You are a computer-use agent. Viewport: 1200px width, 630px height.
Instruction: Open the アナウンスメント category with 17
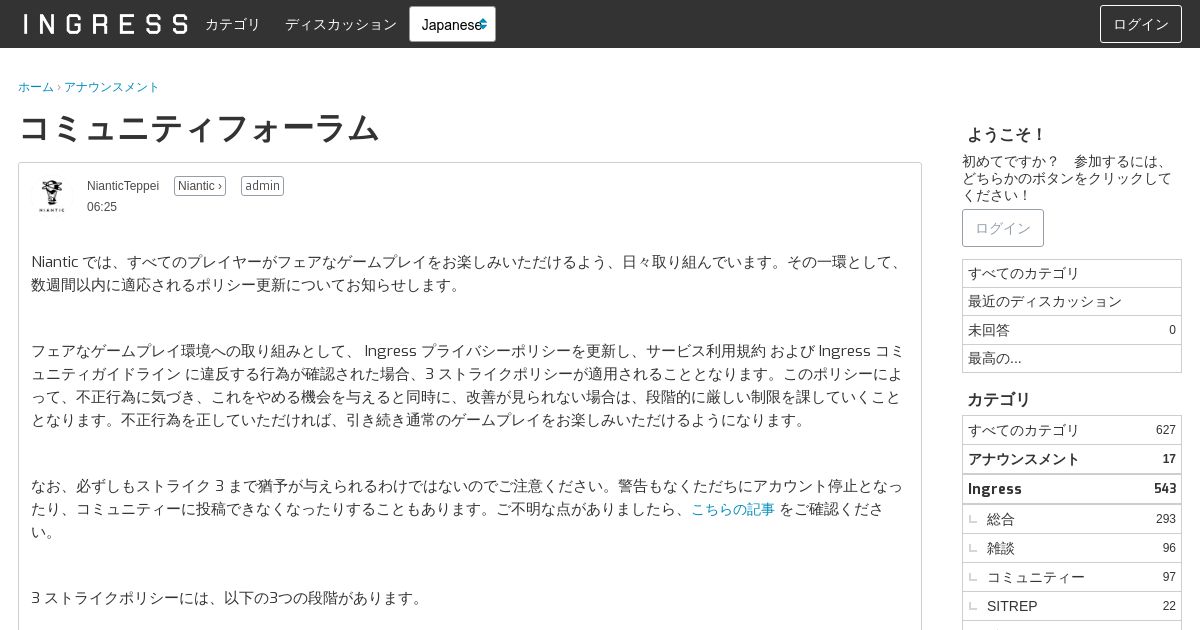tap(1072, 459)
